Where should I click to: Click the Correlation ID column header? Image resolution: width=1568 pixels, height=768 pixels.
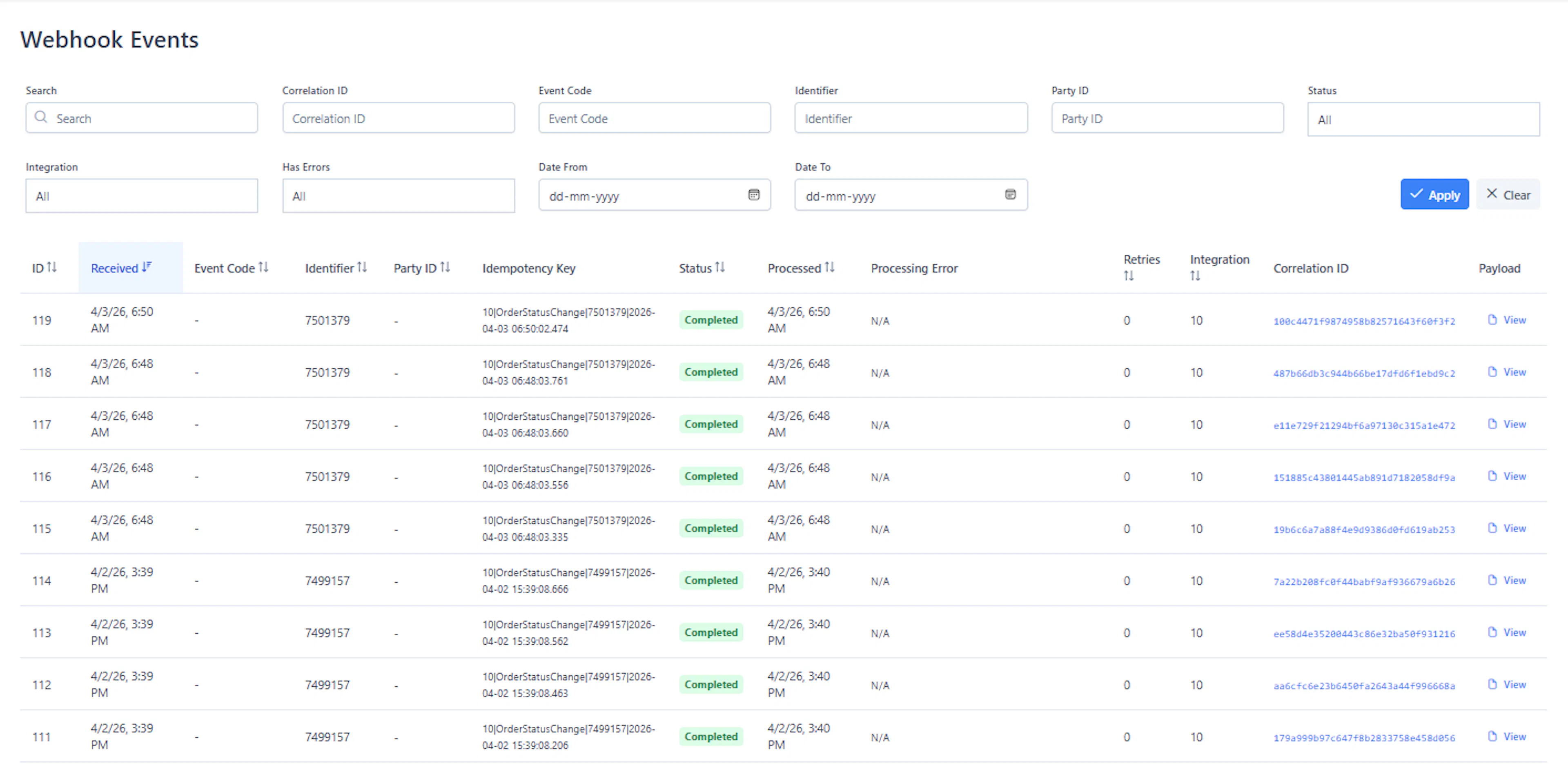tap(1310, 268)
